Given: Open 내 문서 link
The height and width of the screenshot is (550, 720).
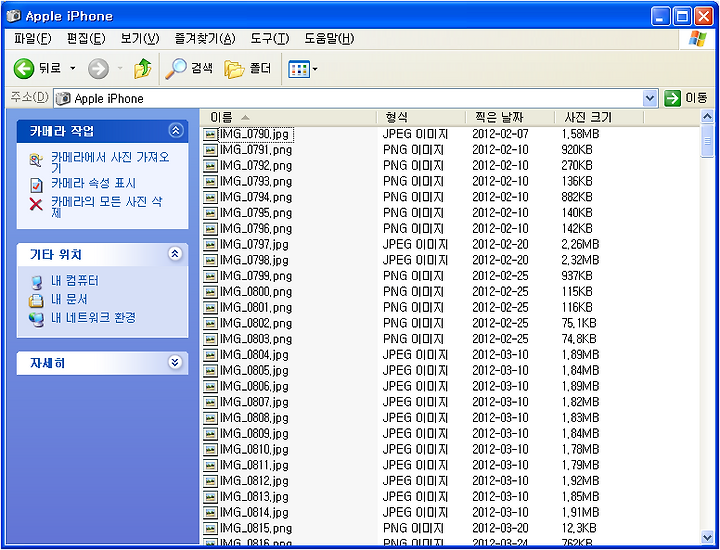Looking at the screenshot, I should click(x=69, y=299).
